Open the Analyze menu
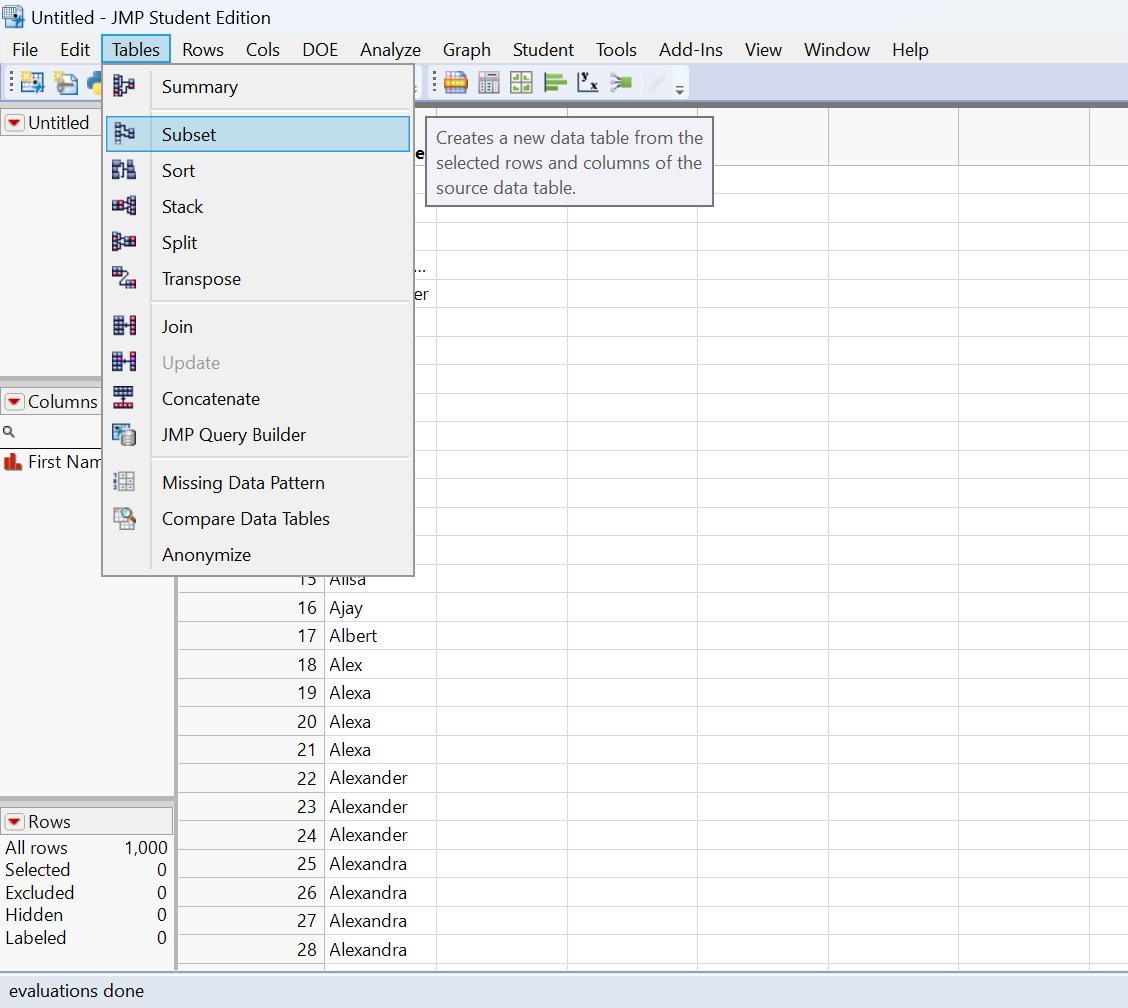 coord(390,49)
